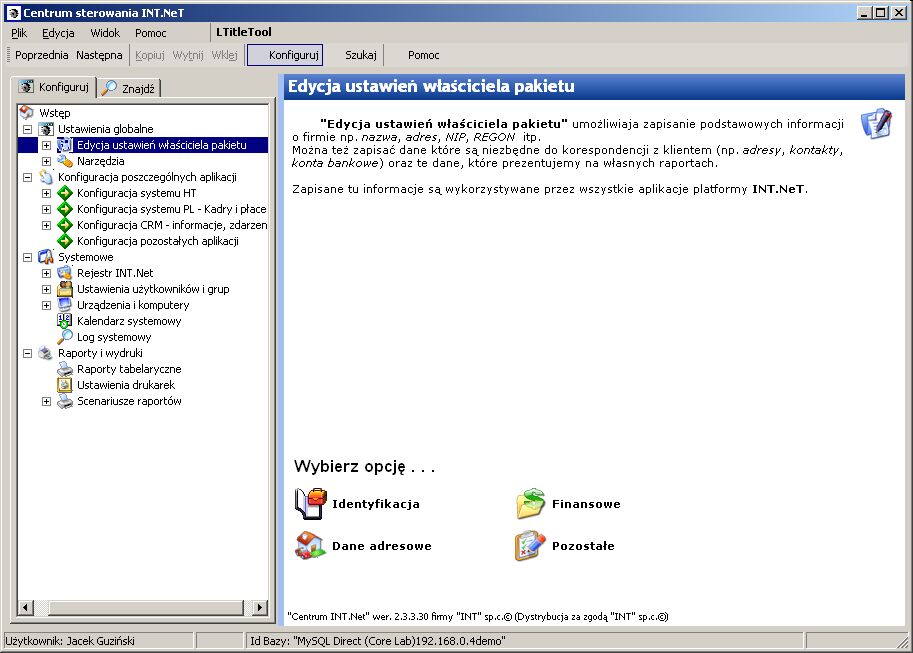
Task: Click the Scenariusze raportów icon
Action: click(65, 401)
